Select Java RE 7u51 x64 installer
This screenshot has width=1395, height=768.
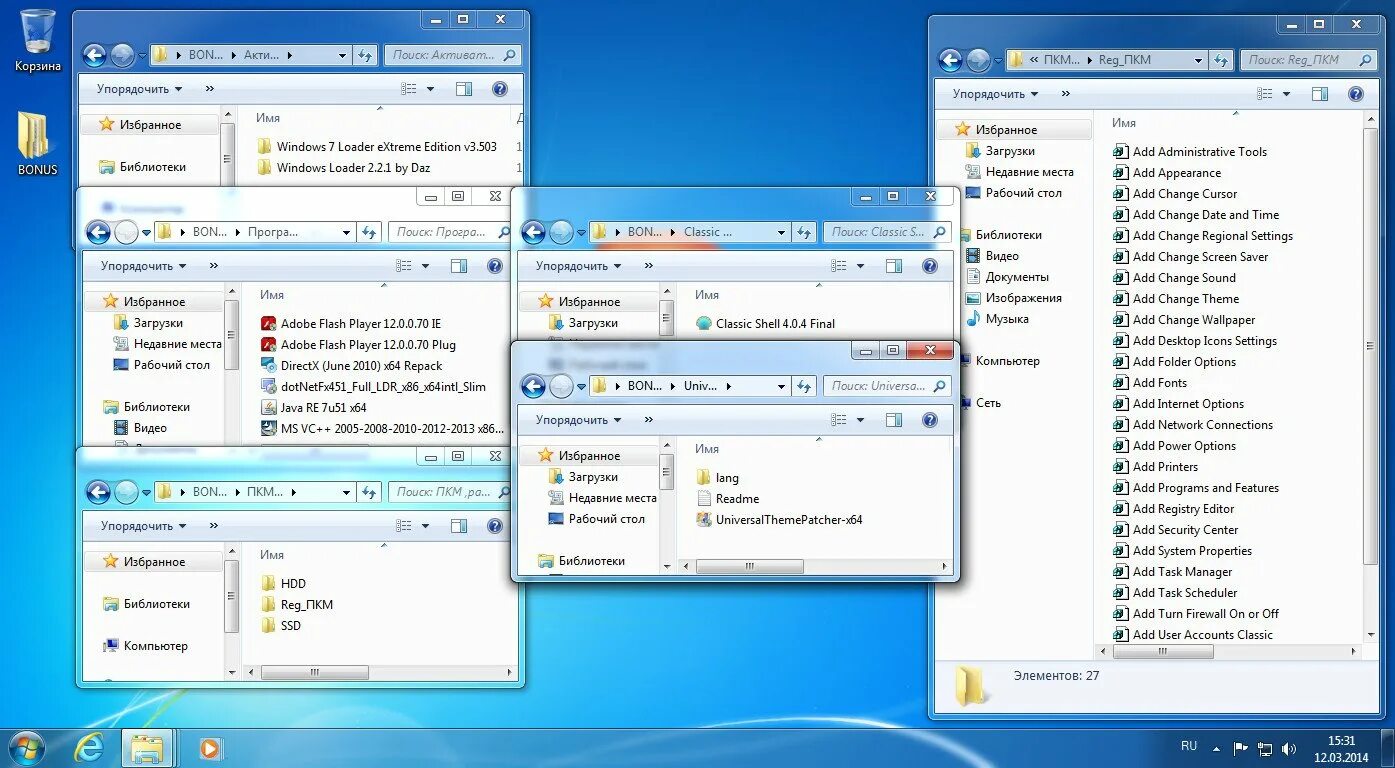(313, 408)
